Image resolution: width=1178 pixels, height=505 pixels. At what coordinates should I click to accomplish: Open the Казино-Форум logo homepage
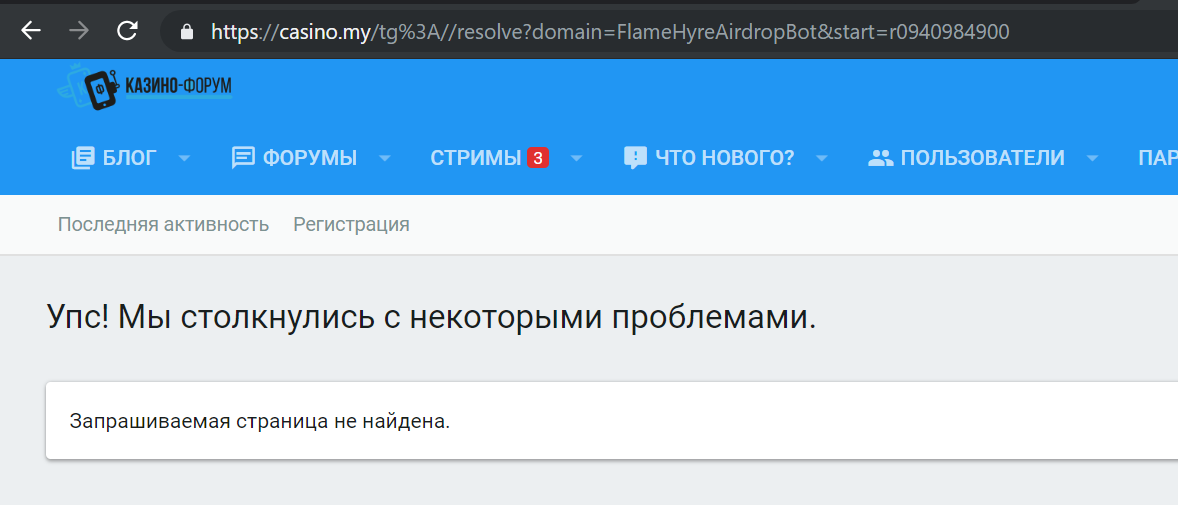coord(144,88)
